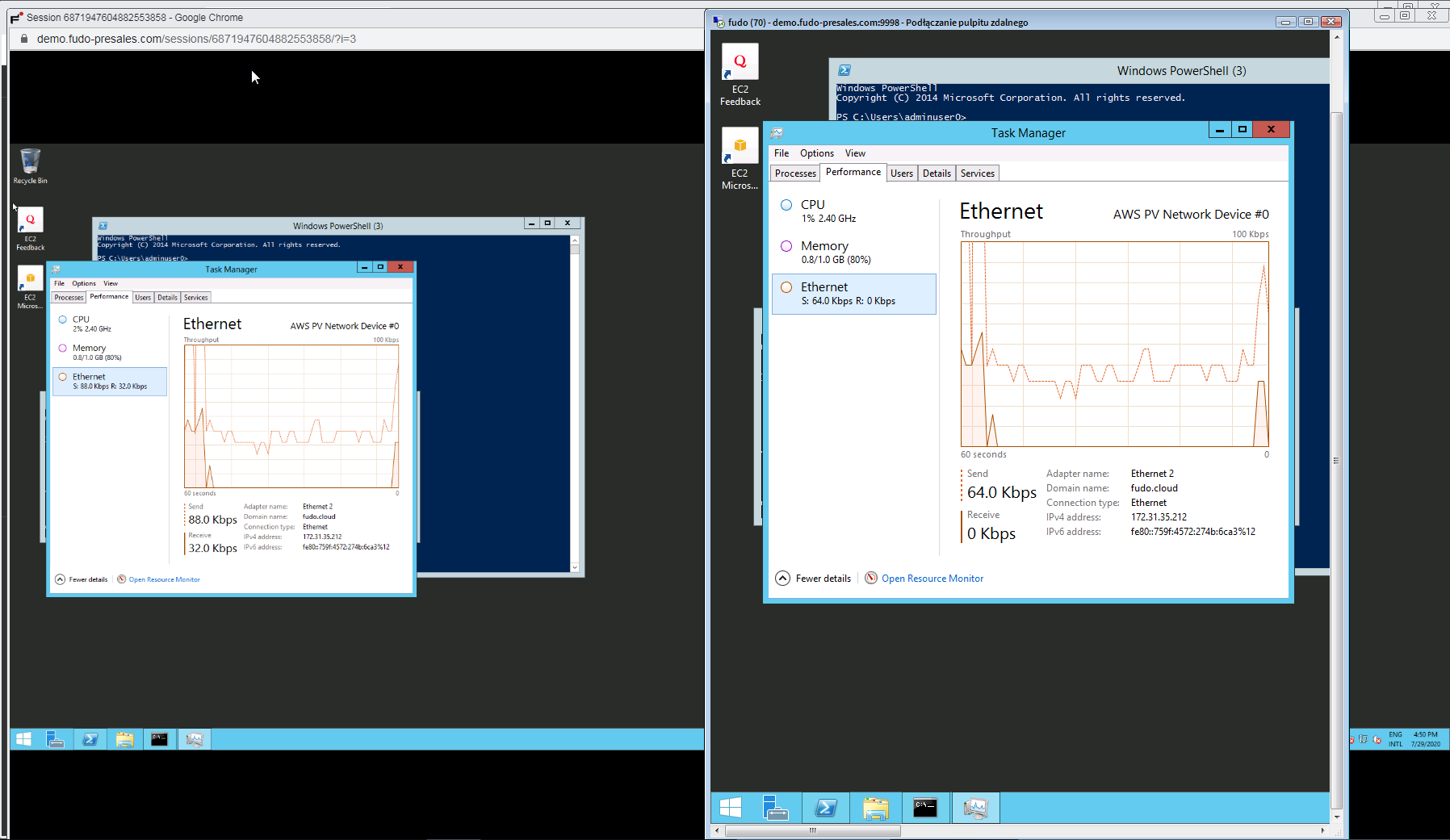
Task: Click the remote desktop horizontal scrollbar
Action: click(813, 830)
